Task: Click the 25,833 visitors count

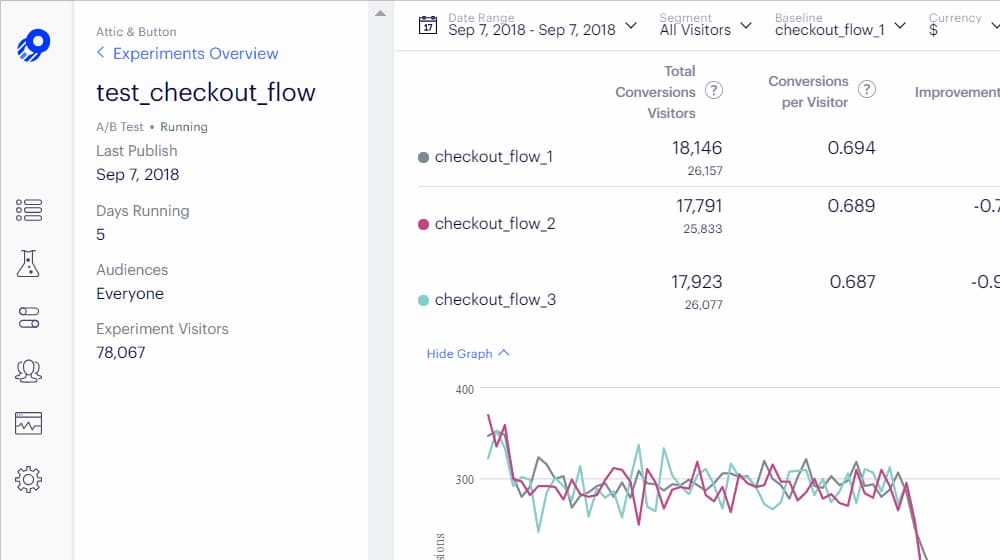Action: click(702, 229)
